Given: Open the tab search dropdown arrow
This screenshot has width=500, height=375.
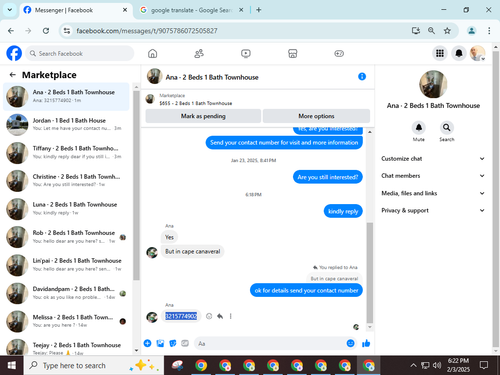Looking at the screenshot, I should [x=10, y=10].
